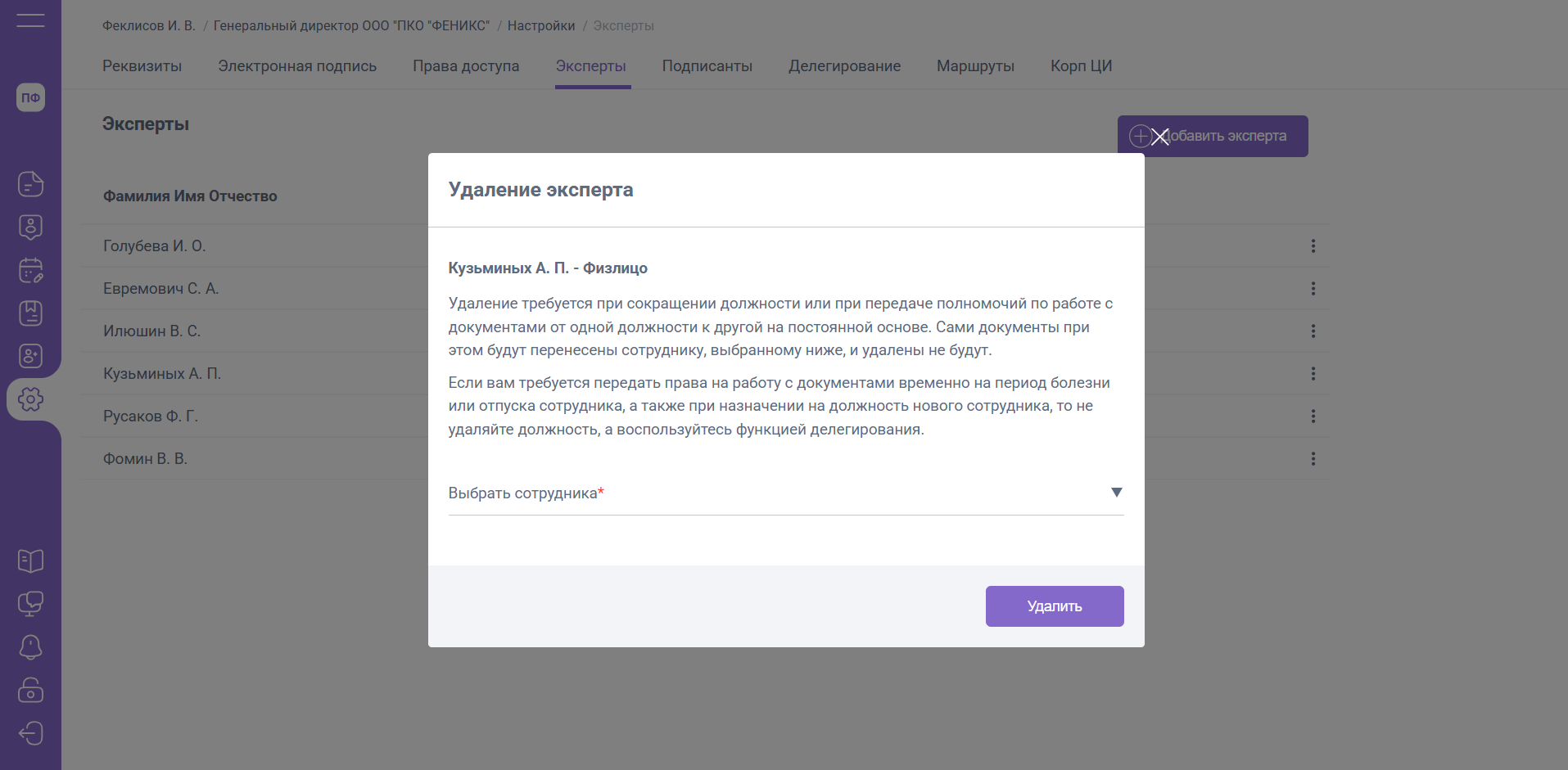Click the Выбрать сотрудника field

(770, 493)
